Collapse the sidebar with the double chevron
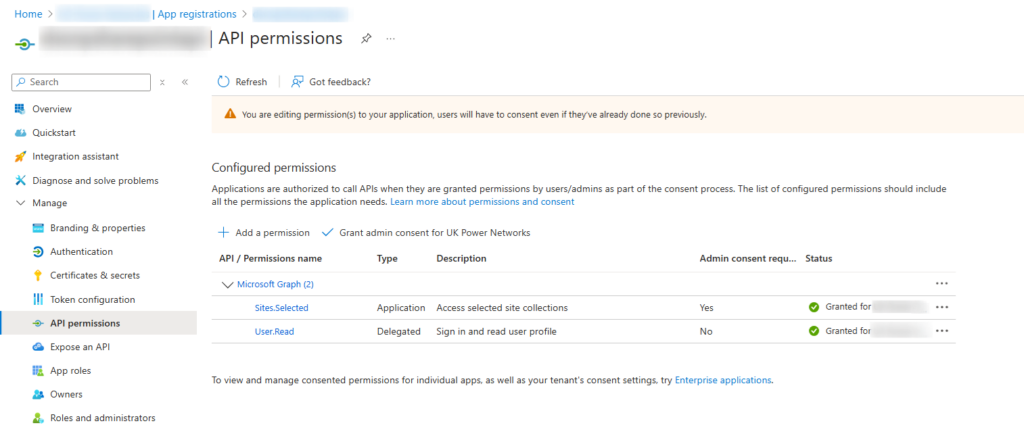The image size is (1024, 436). click(x=185, y=82)
